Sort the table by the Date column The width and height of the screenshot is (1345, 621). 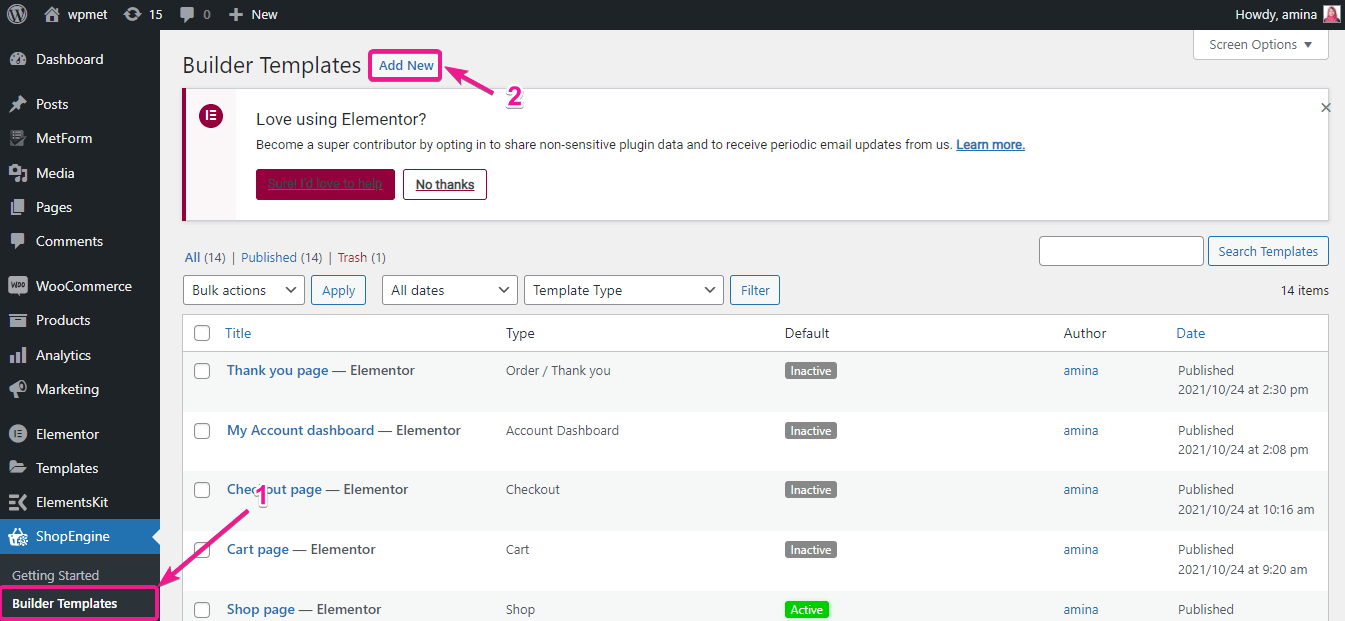1190,333
